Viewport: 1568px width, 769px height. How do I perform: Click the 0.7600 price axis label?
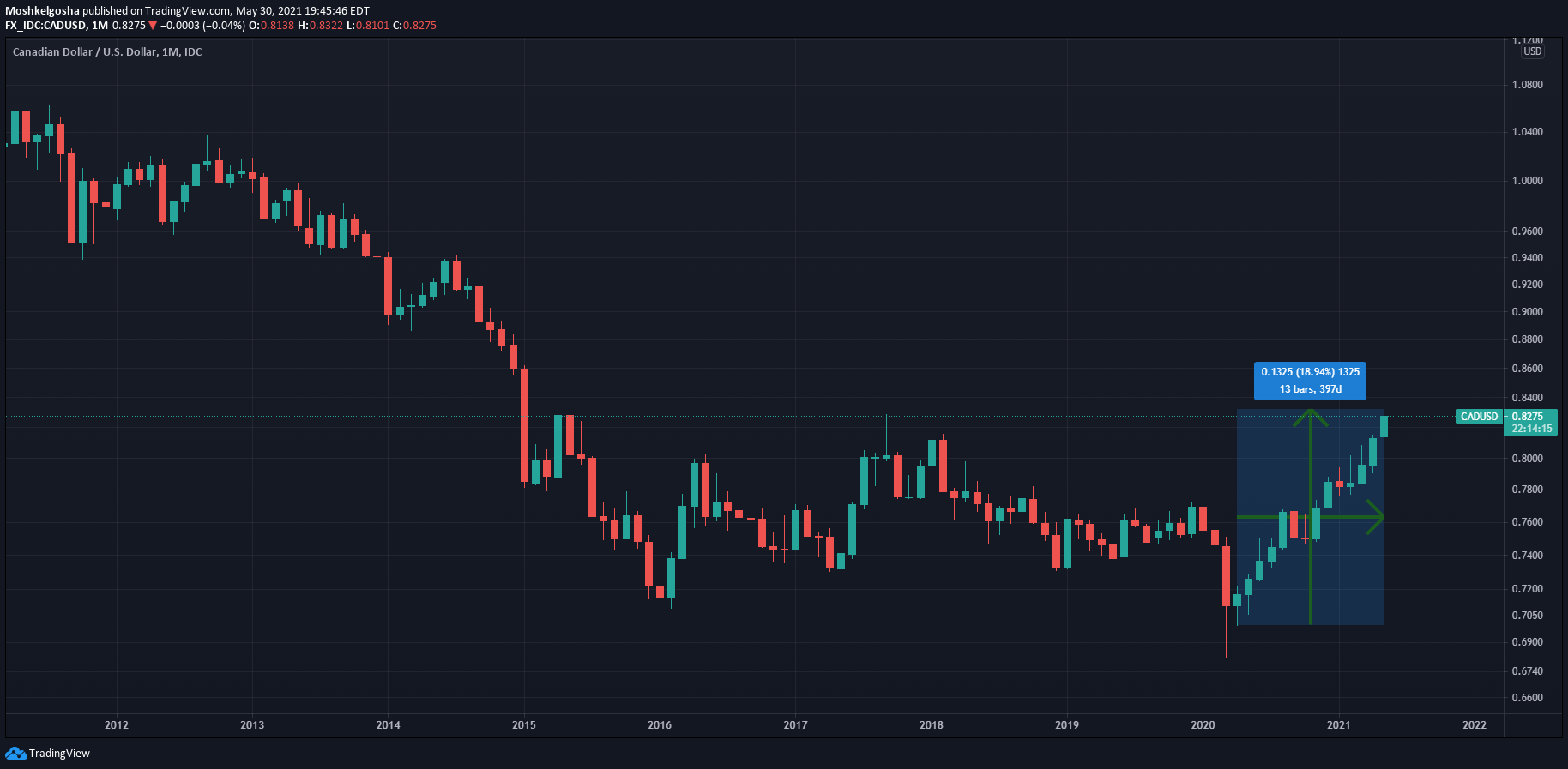click(x=1527, y=522)
